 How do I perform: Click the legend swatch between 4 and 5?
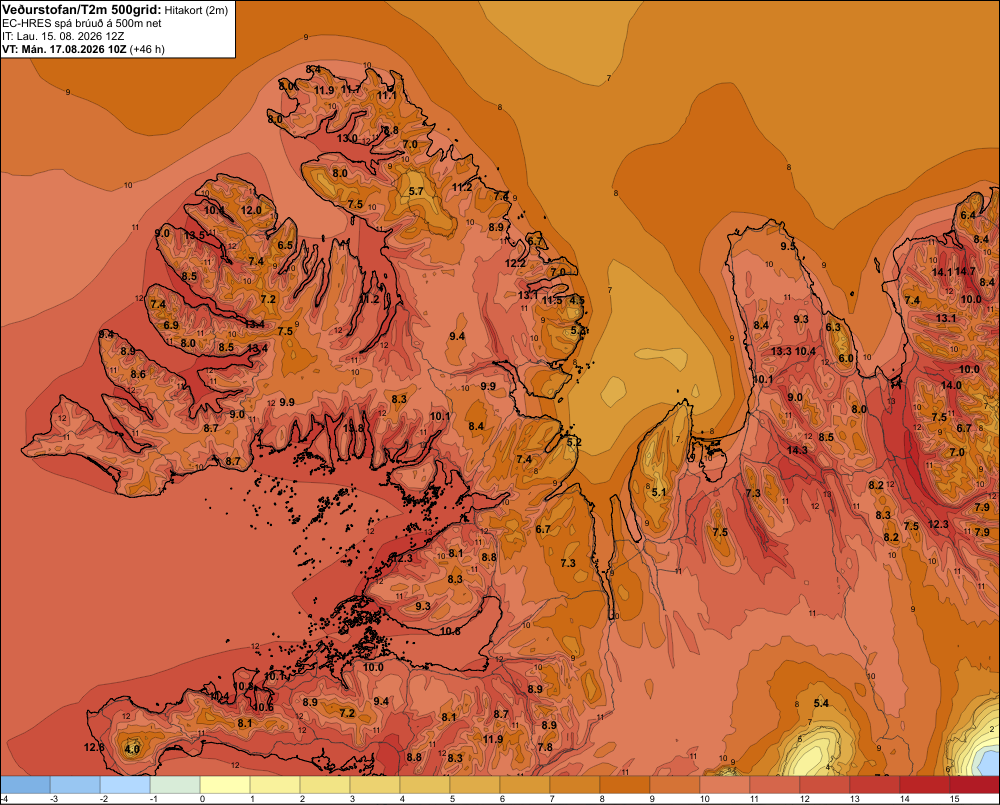pyautogui.click(x=425, y=785)
